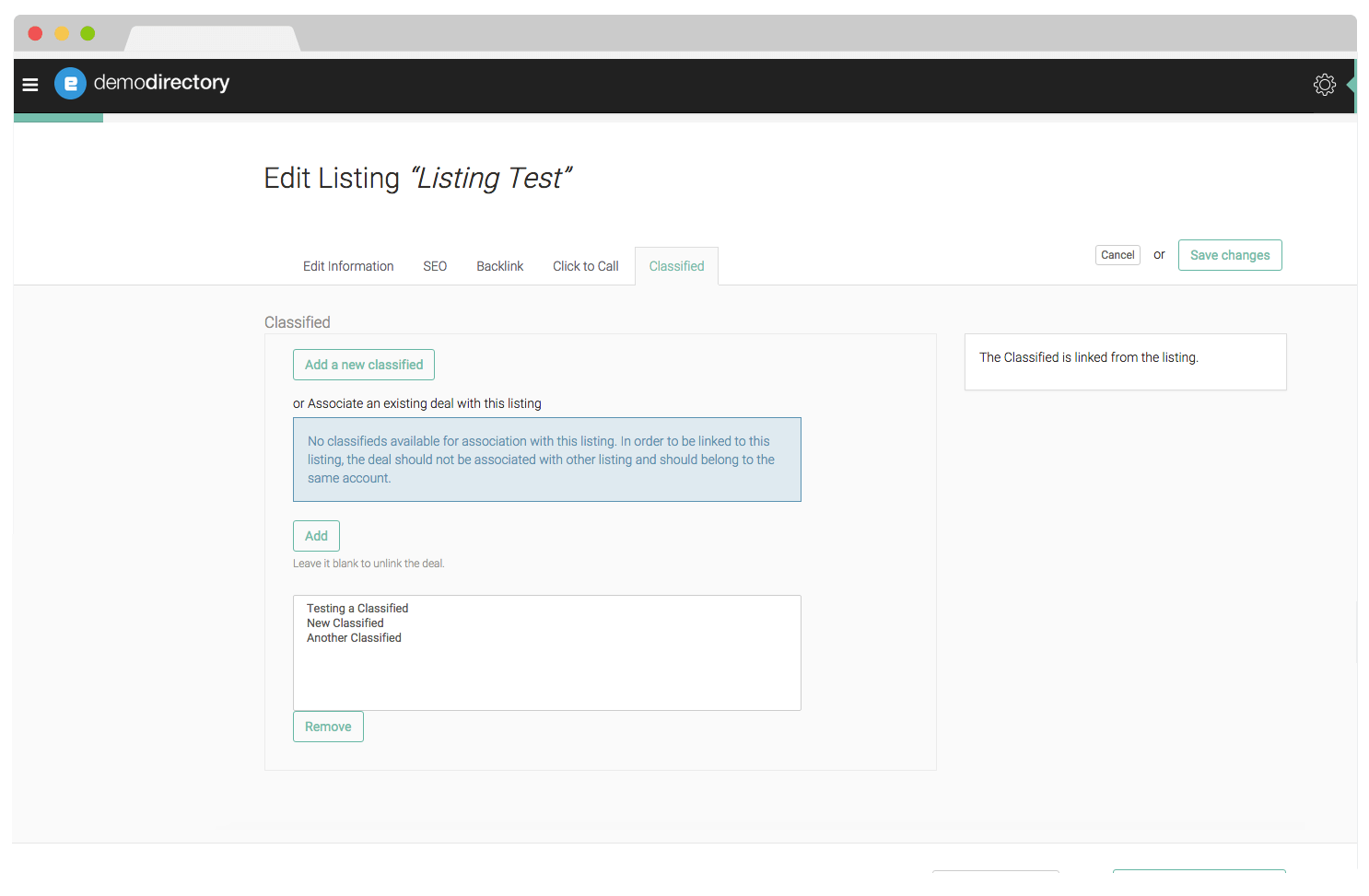Image resolution: width=1369 pixels, height=896 pixels.
Task: Click the 'Edit Listing' page heading
Action: pyautogui.click(x=418, y=178)
